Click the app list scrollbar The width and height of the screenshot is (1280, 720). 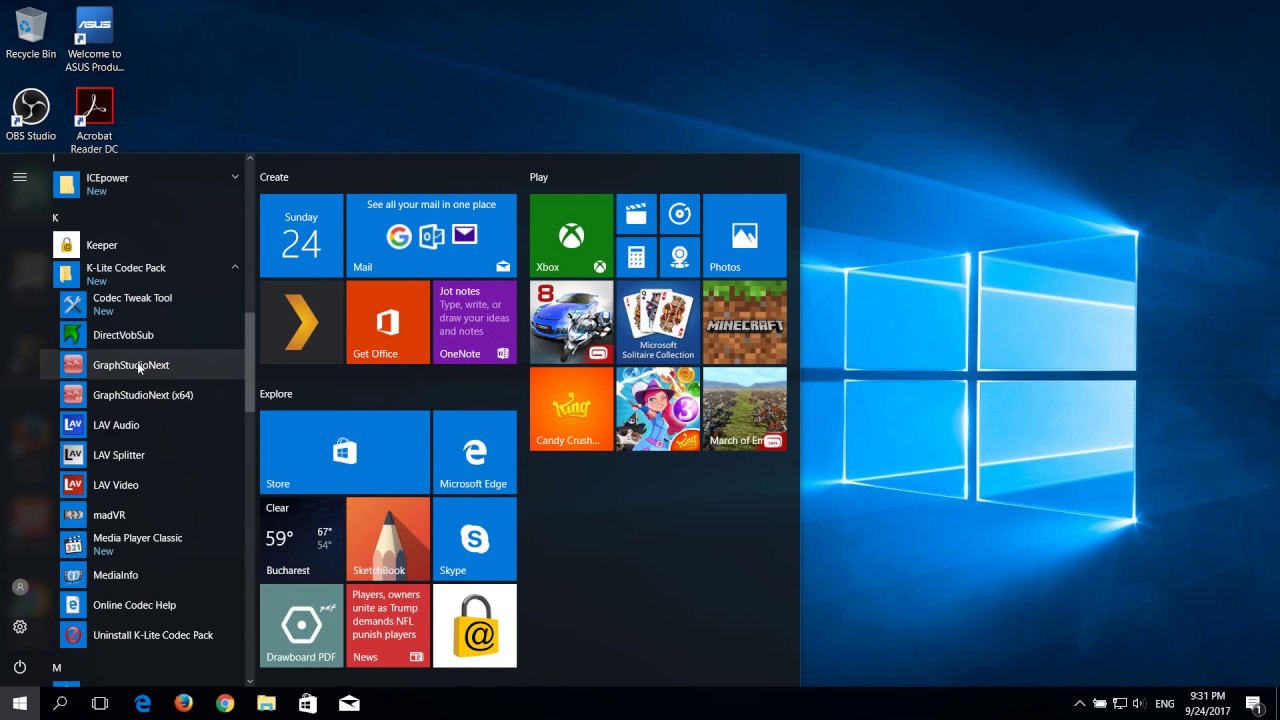click(x=250, y=362)
